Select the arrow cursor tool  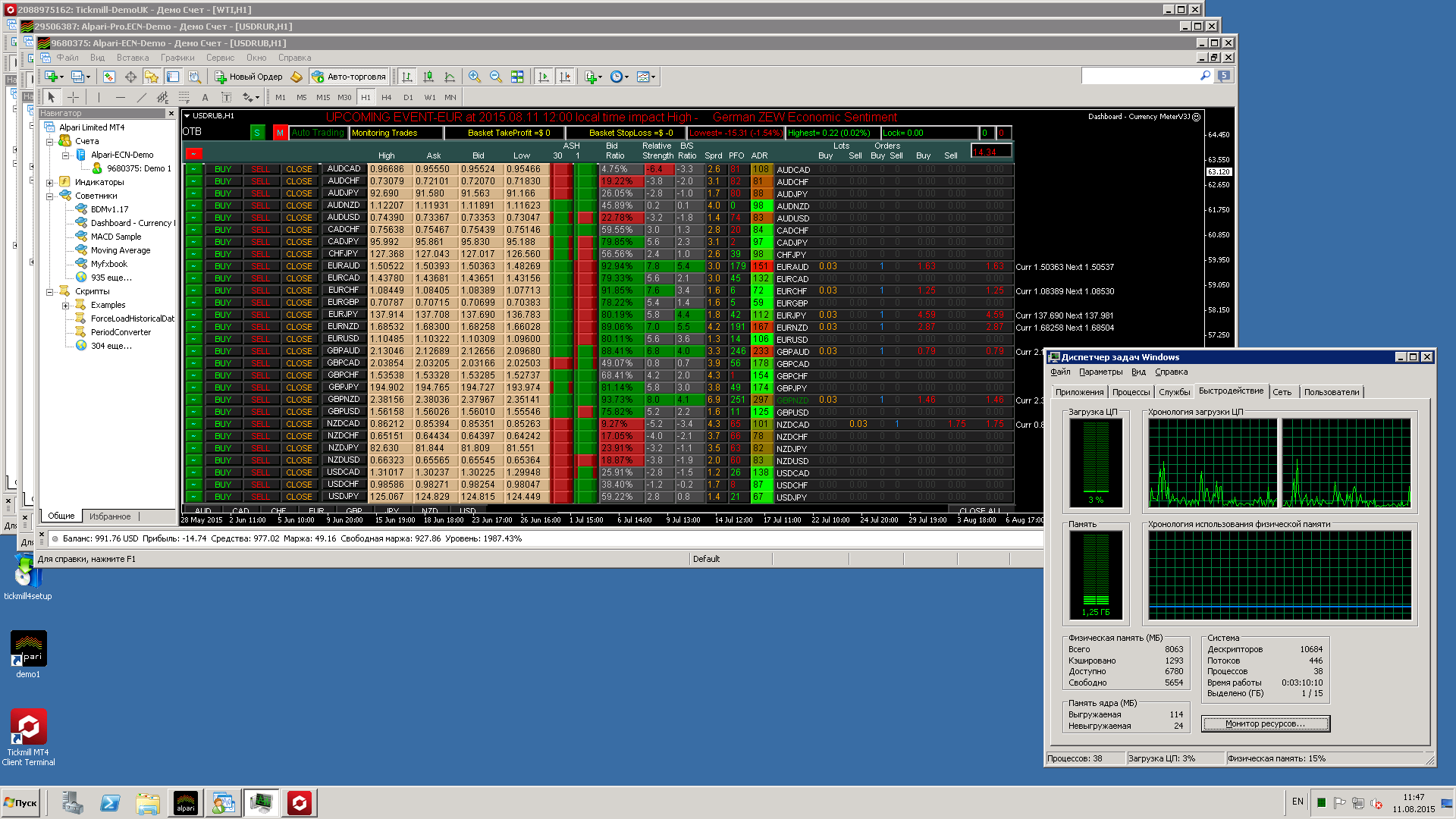click(x=51, y=97)
